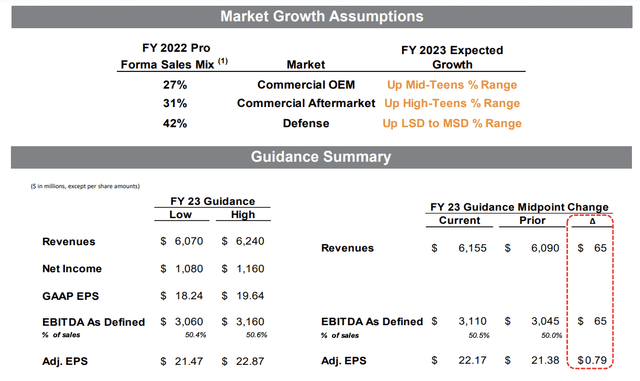Viewport: 640px width, 381px height.
Task: Click the Up LSD to MSD % Range text
Action: (452, 123)
